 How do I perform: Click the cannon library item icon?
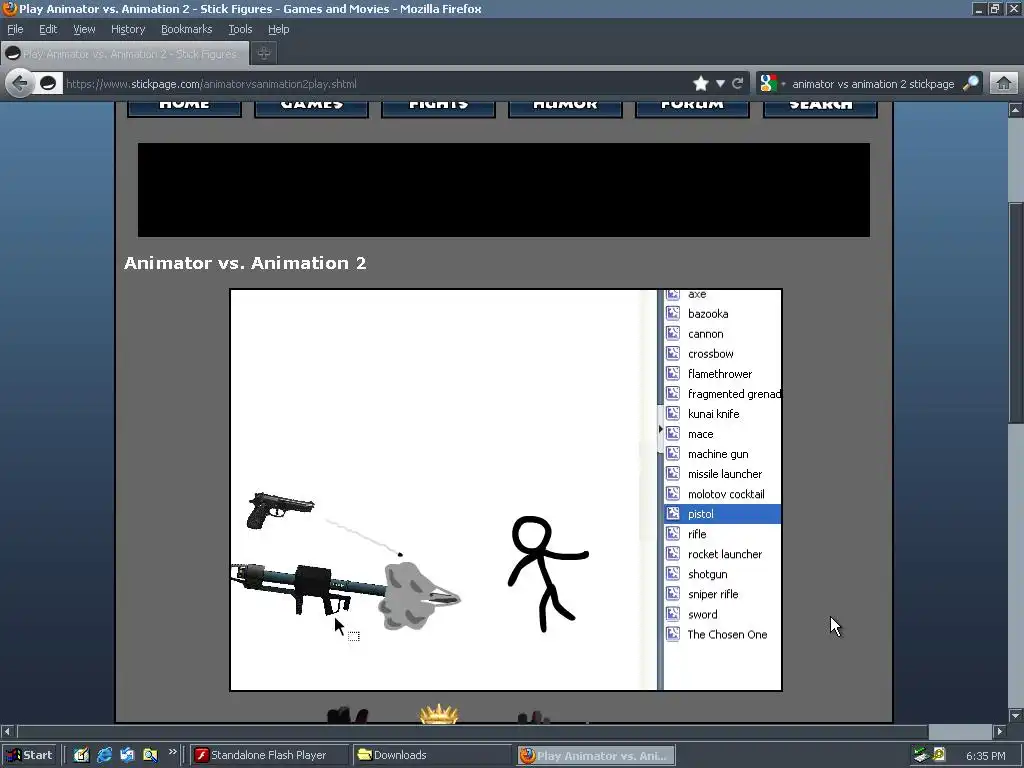(673, 334)
